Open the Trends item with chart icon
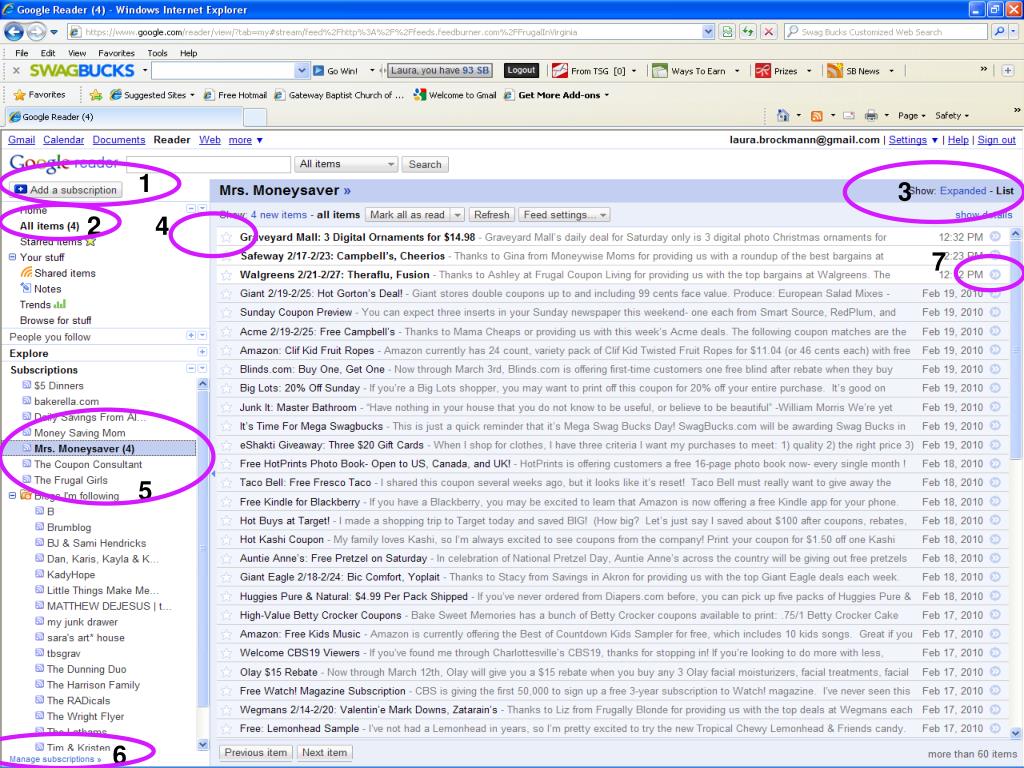The image size is (1024, 768). pyautogui.click(x=42, y=304)
